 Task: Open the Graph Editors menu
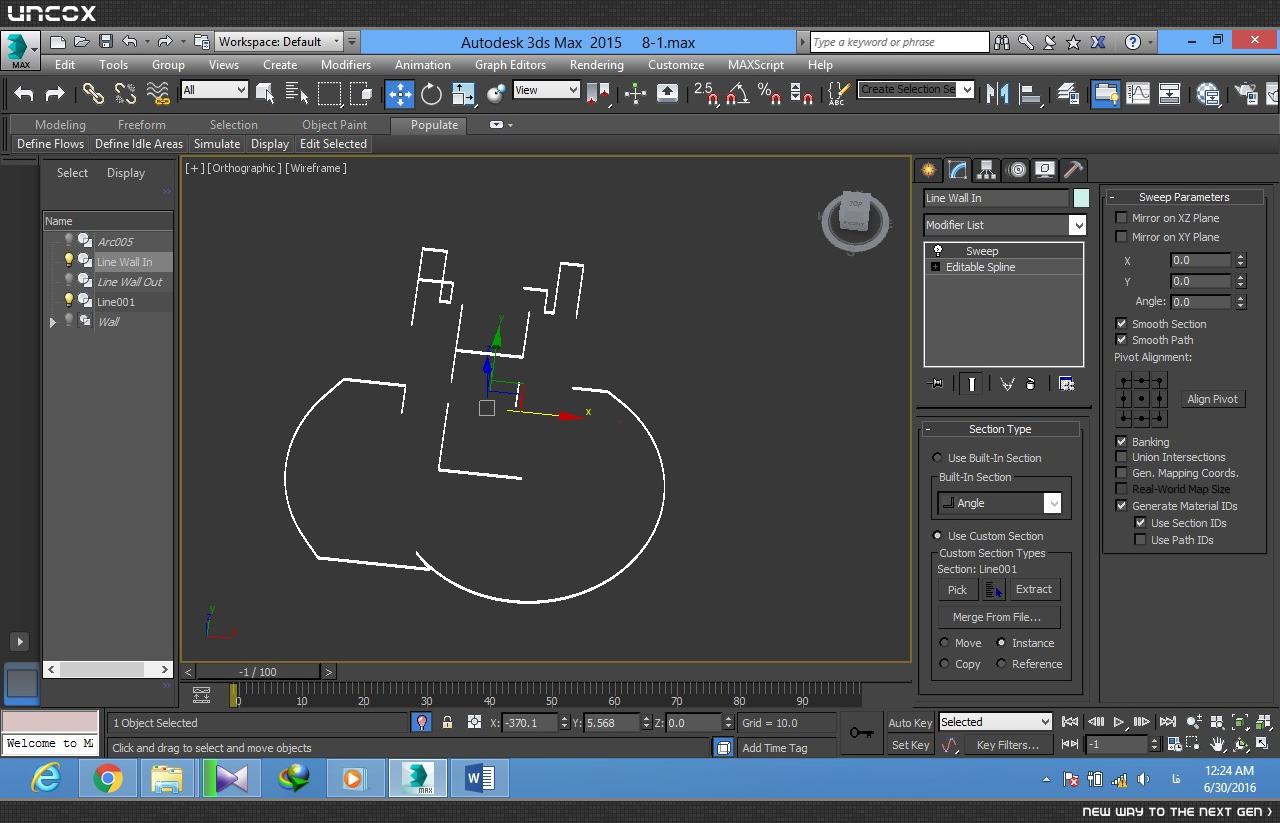[x=510, y=65]
